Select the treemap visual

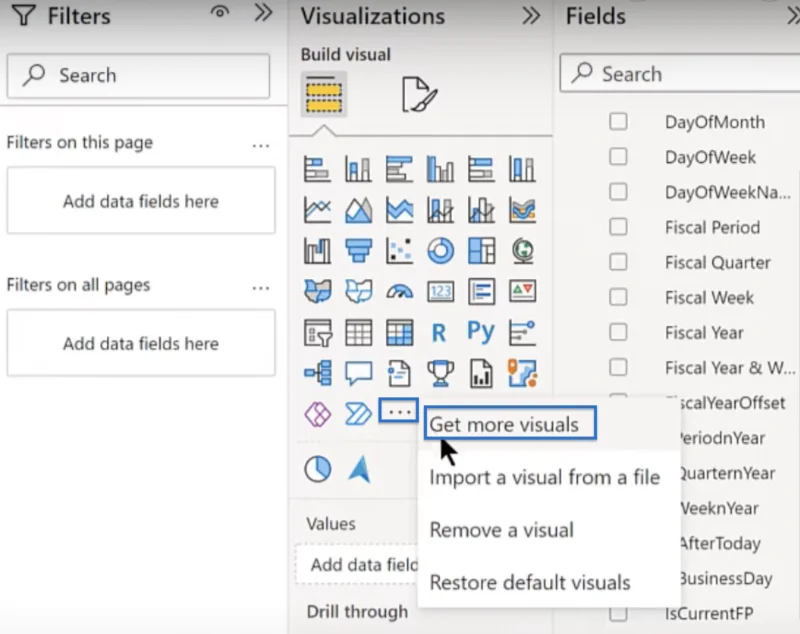[481, 251]
